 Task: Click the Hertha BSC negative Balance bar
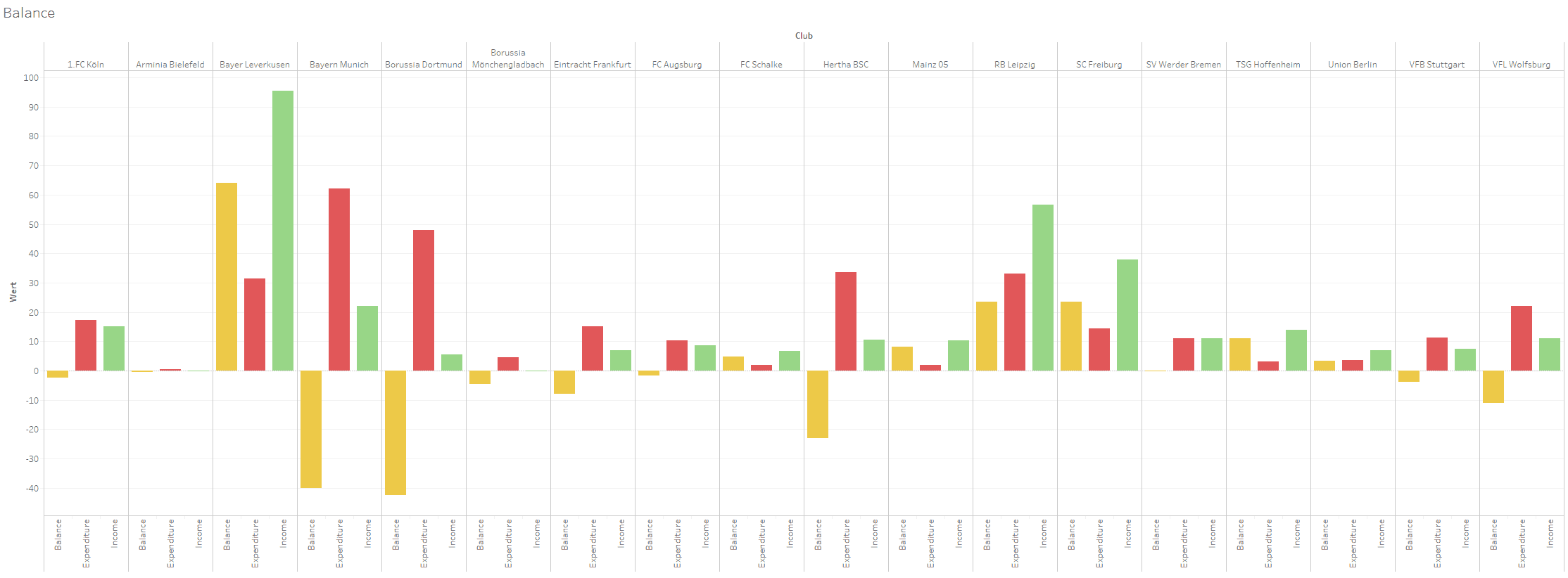[x=818, y=404]
